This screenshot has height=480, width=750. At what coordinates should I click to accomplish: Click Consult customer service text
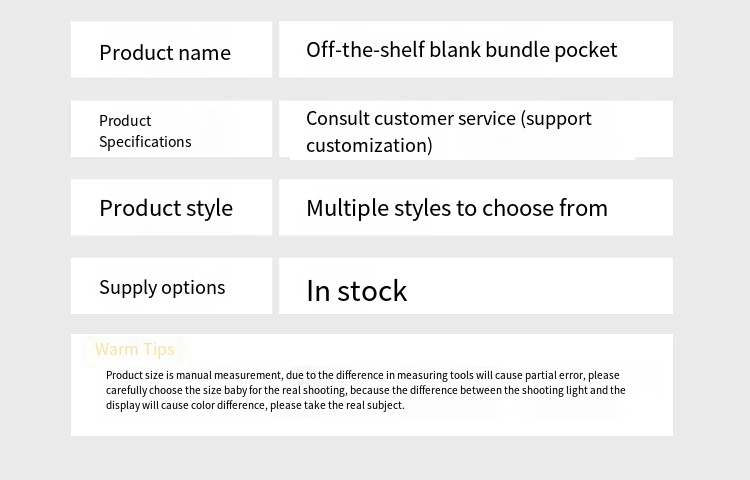pos(411,118)
